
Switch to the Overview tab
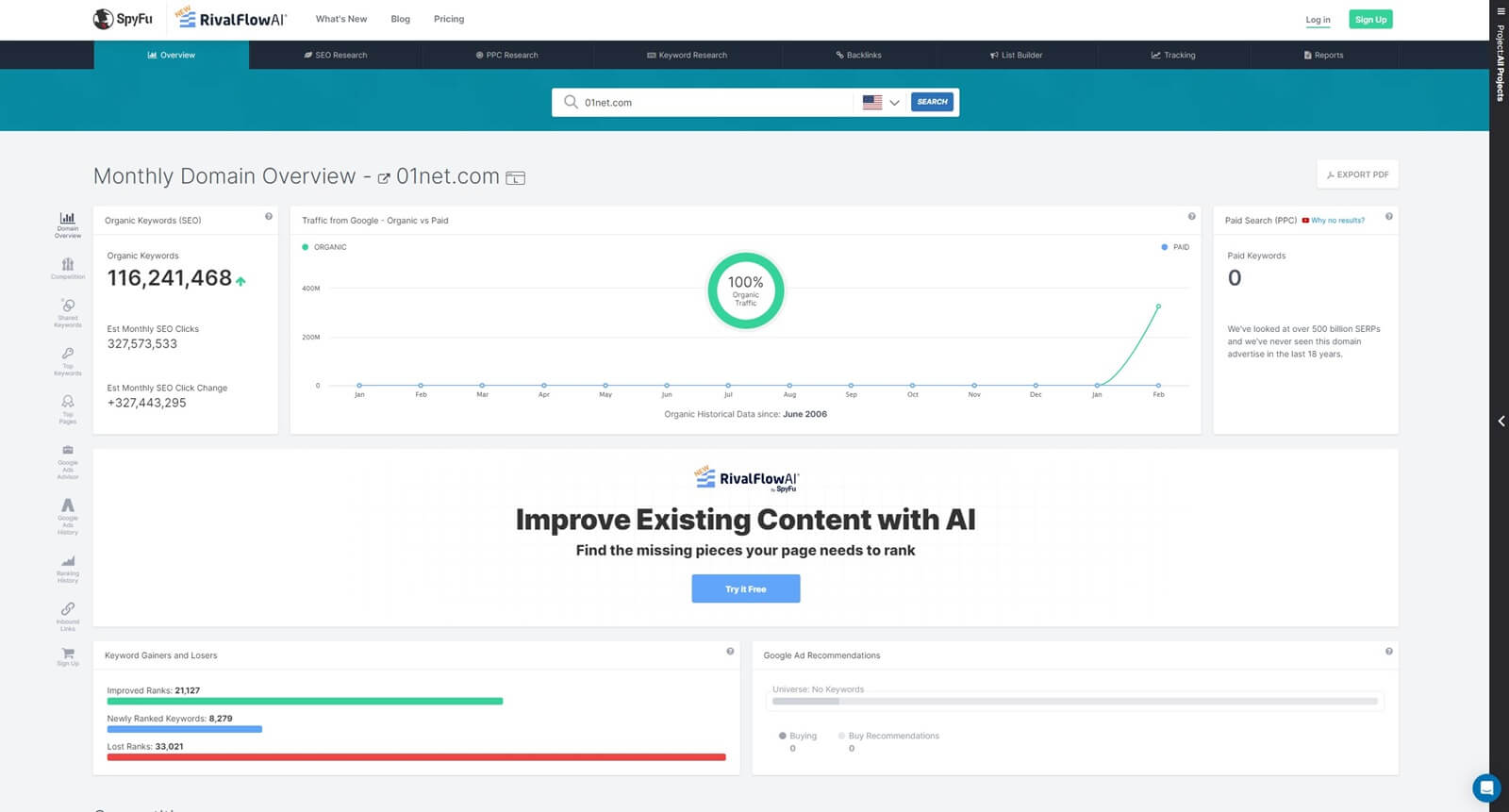coord(172,55)
